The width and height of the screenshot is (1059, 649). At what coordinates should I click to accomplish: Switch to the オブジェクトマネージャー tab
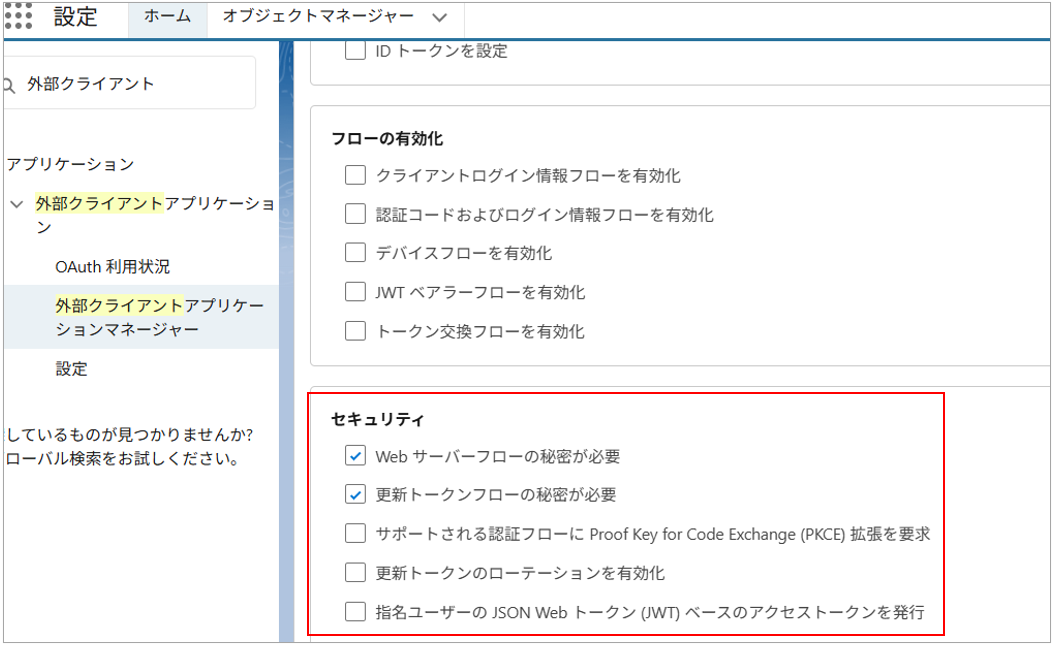[318, 17]
